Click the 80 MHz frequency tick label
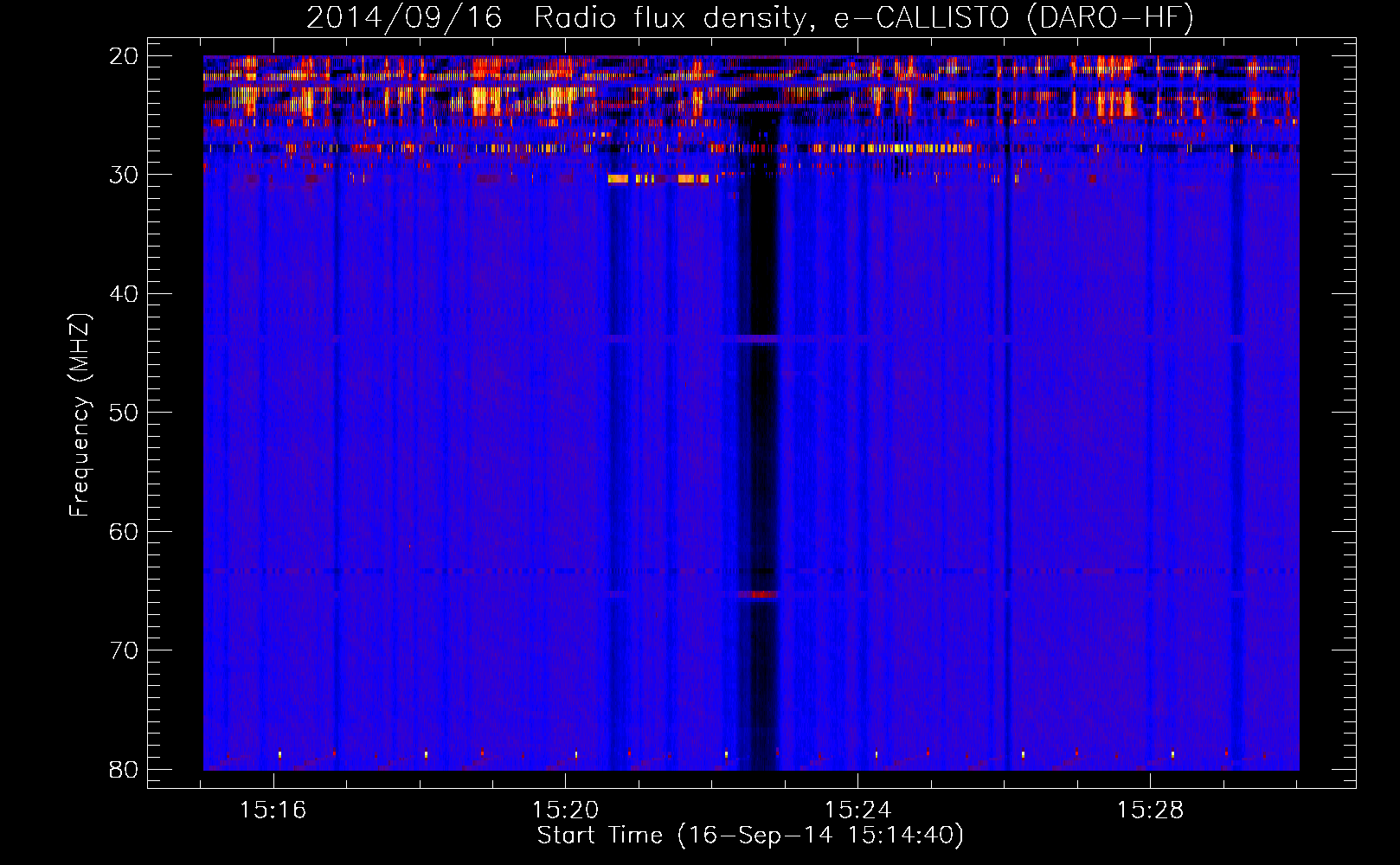The width and height of the screenshot is (1400, 865). 124,770
